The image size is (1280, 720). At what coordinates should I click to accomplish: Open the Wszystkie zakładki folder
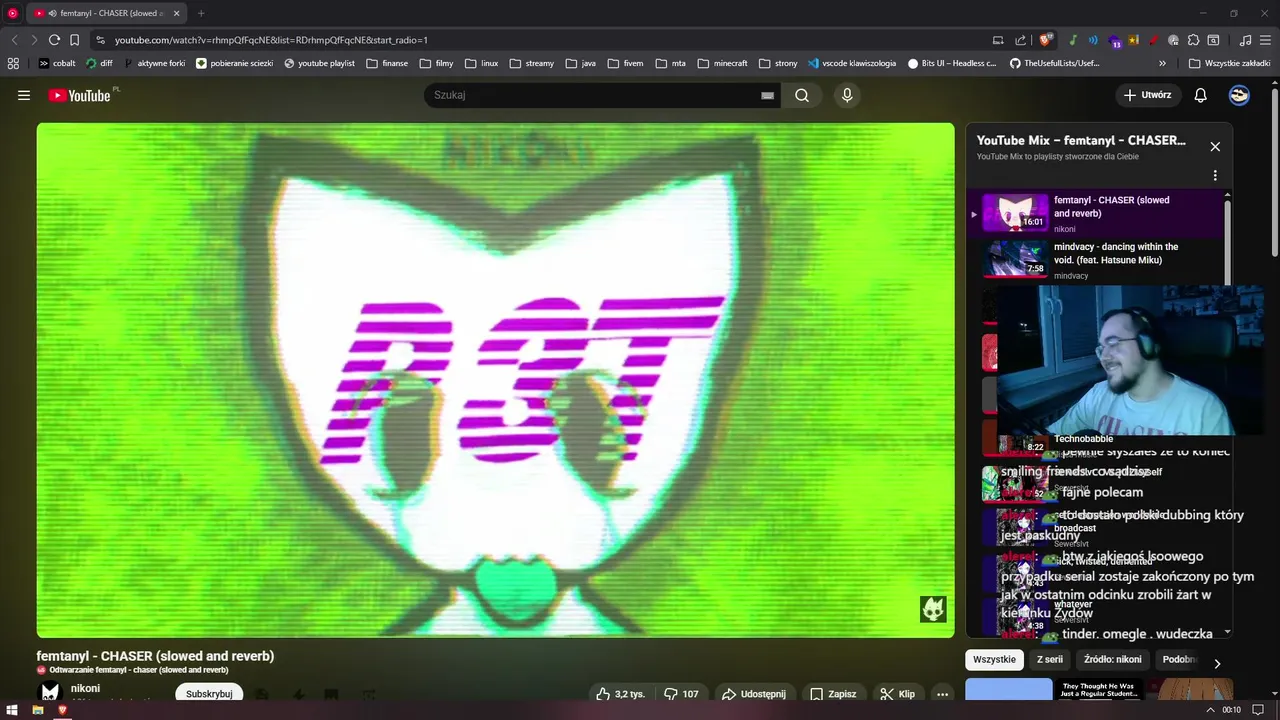1230,63
